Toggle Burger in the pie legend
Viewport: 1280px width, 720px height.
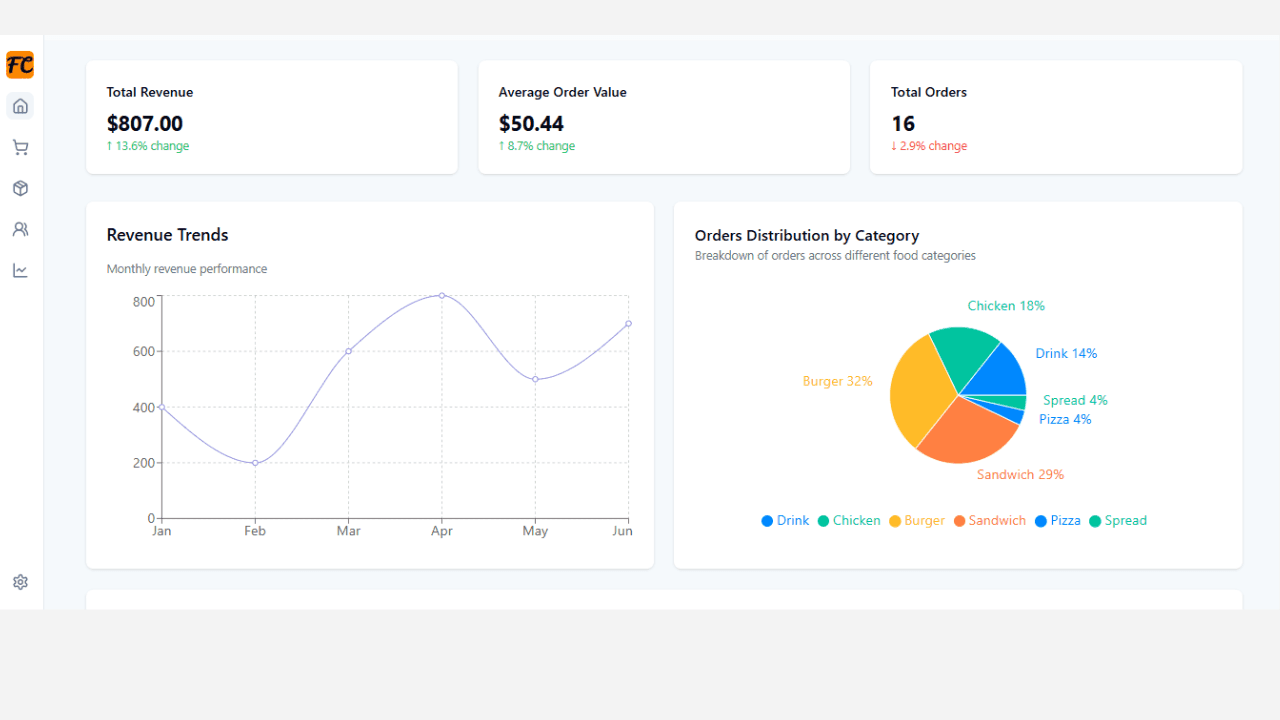point(917,521)
